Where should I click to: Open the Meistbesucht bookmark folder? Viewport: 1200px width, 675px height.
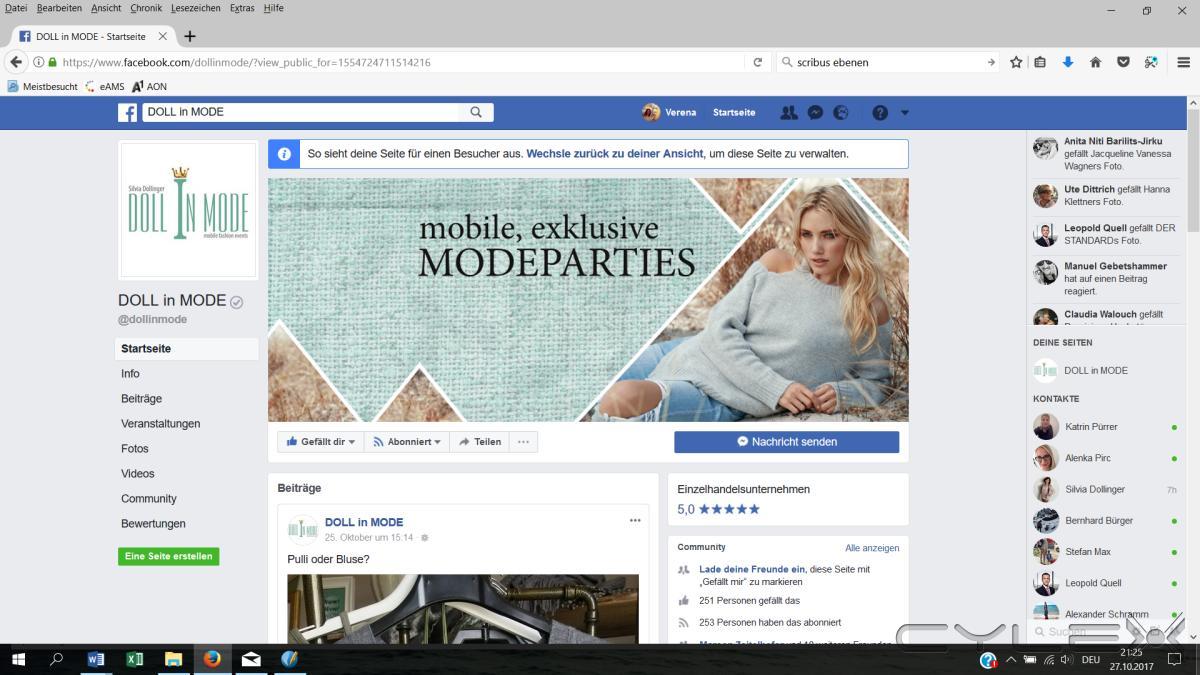tap(42, 87)
